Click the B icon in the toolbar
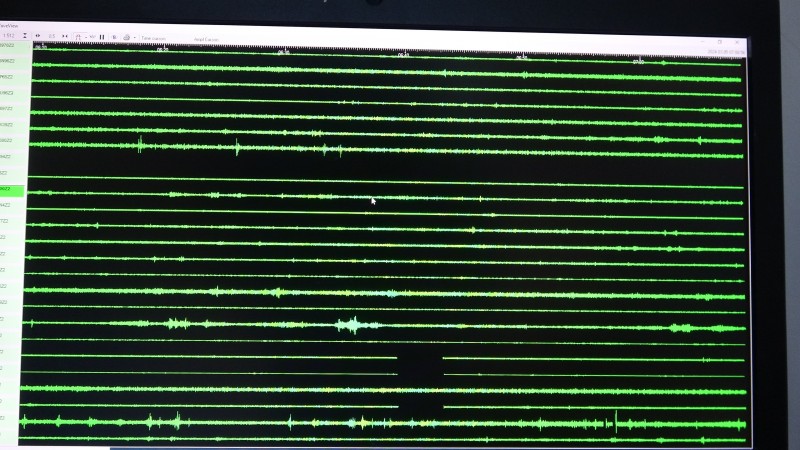This screenshot has height=450, width=800. click(114, 37)
